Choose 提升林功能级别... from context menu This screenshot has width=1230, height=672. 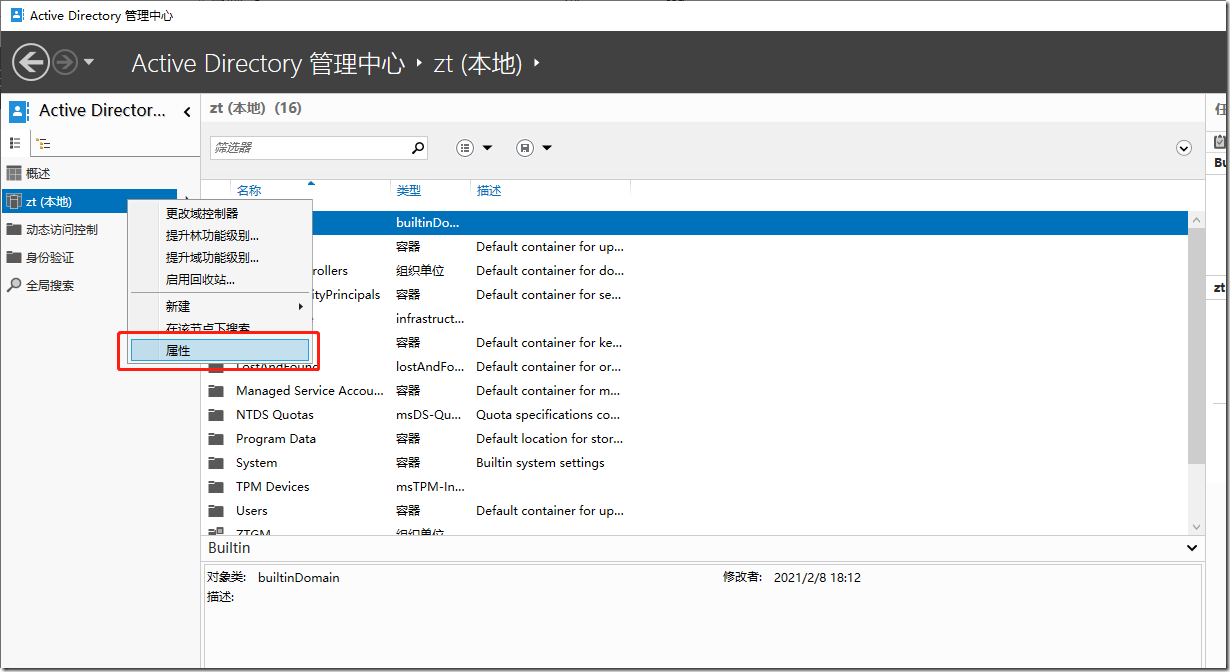[212, 236]
